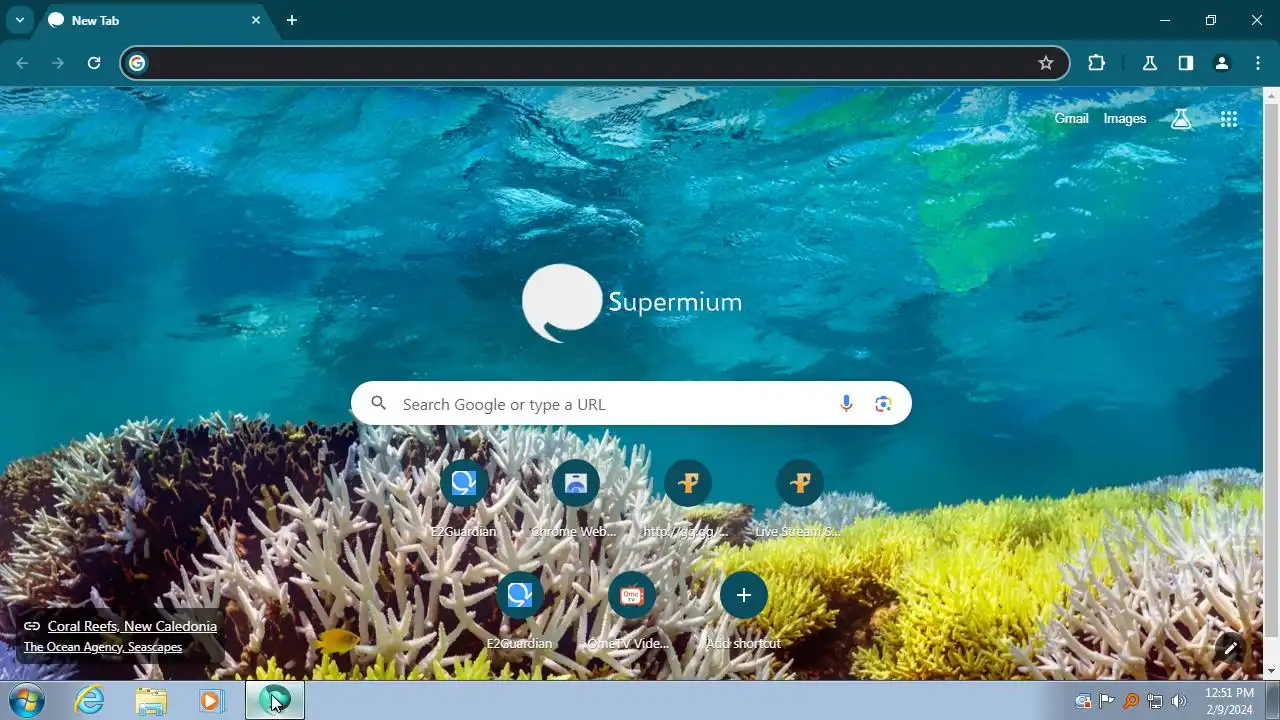Go forward to next page

(x=58, y=63)
